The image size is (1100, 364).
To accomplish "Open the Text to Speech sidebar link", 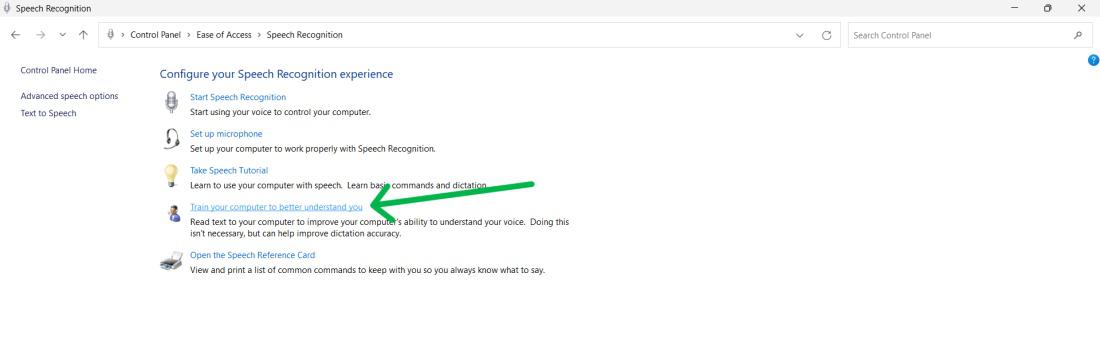I will [x=48, y=113].
